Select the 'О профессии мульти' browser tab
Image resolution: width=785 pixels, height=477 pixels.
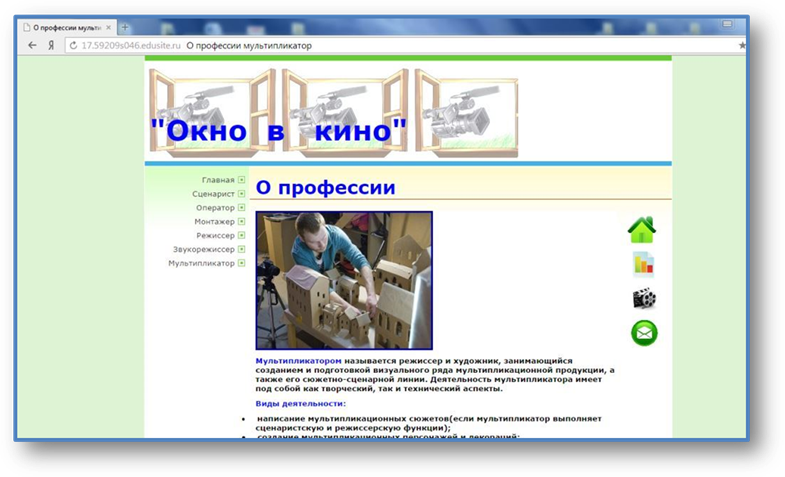(68, 28)
